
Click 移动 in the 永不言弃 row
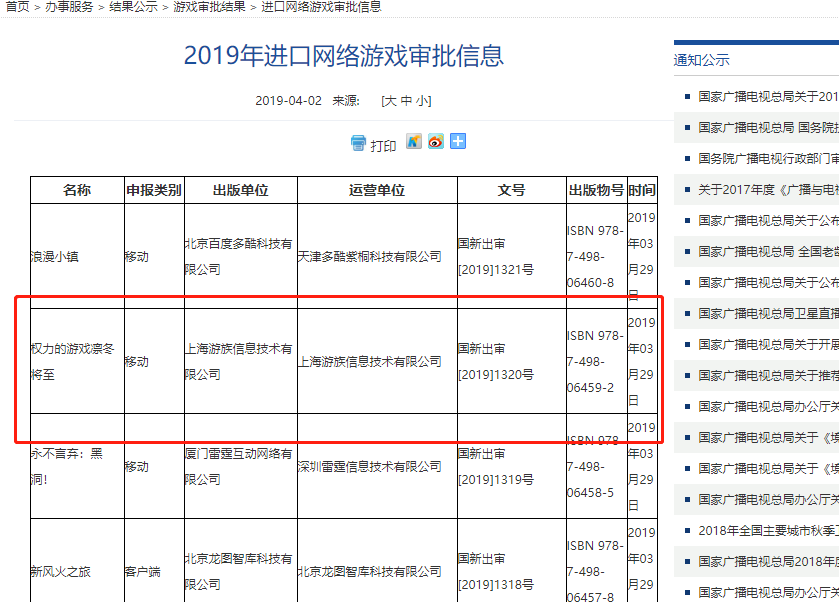[136, 467]
